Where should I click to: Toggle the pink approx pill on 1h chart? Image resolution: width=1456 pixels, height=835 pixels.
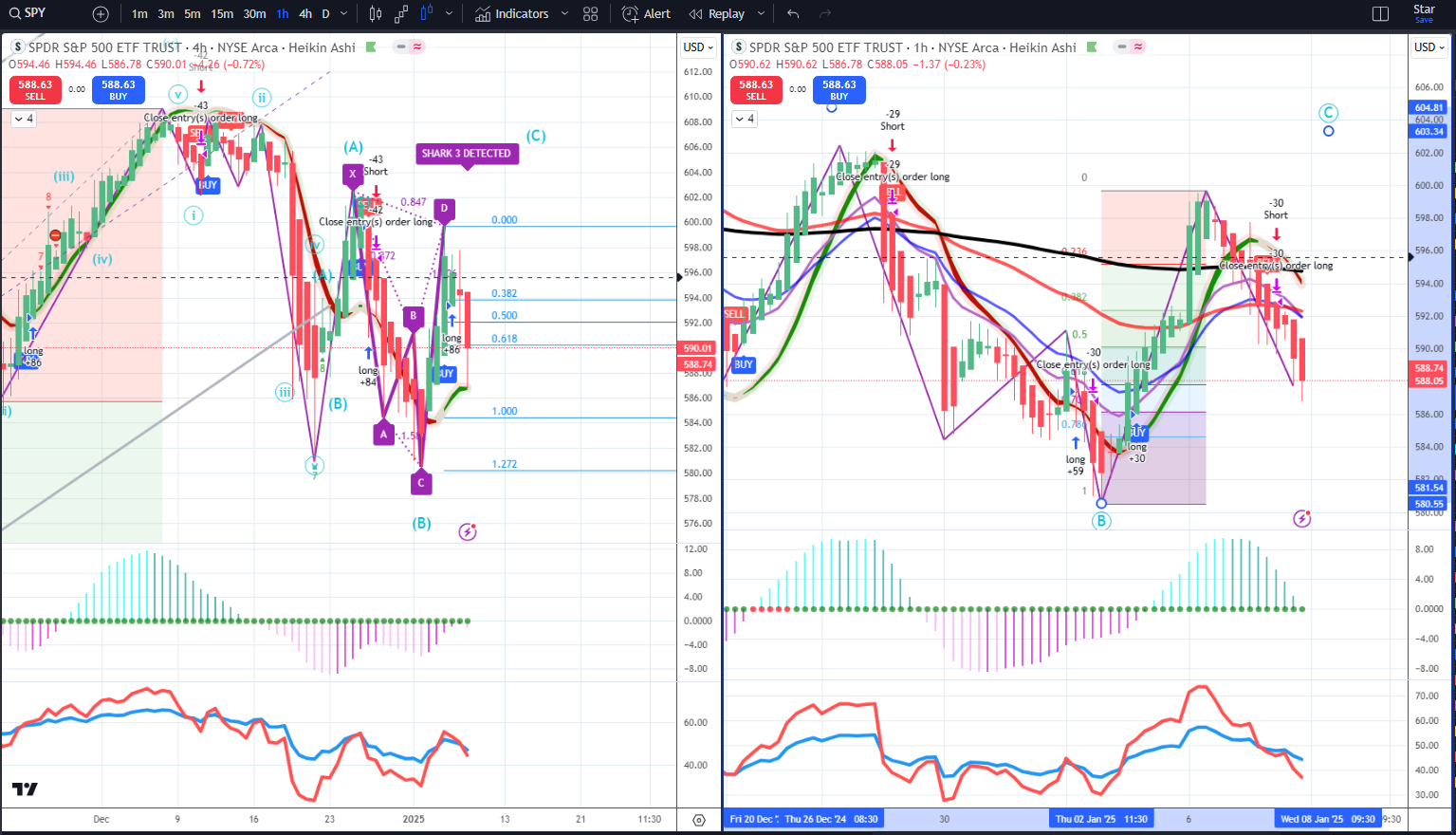click(1138, 46)
